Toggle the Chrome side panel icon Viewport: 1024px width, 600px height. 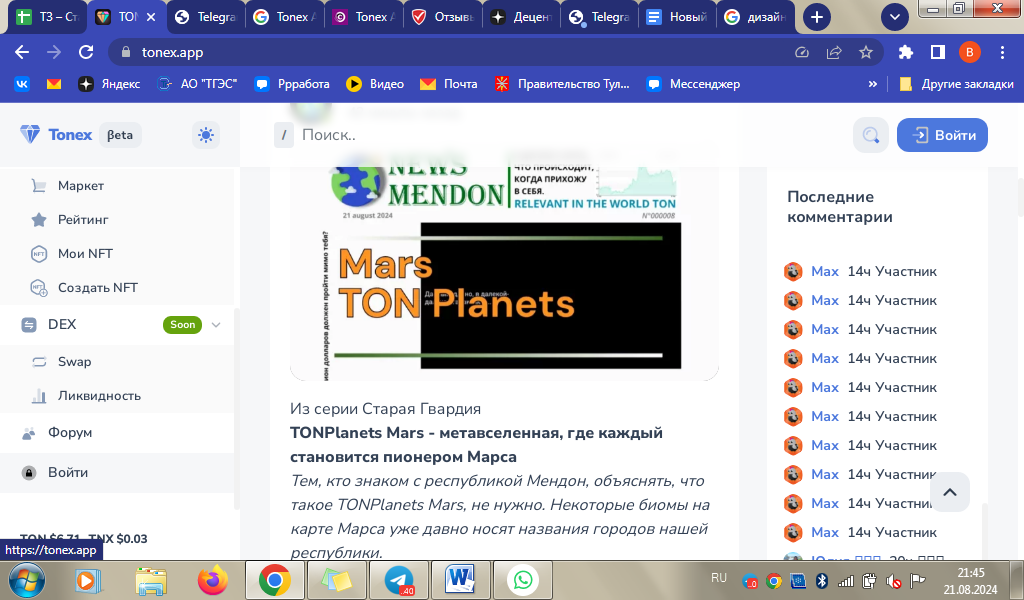tap(937, 52)
